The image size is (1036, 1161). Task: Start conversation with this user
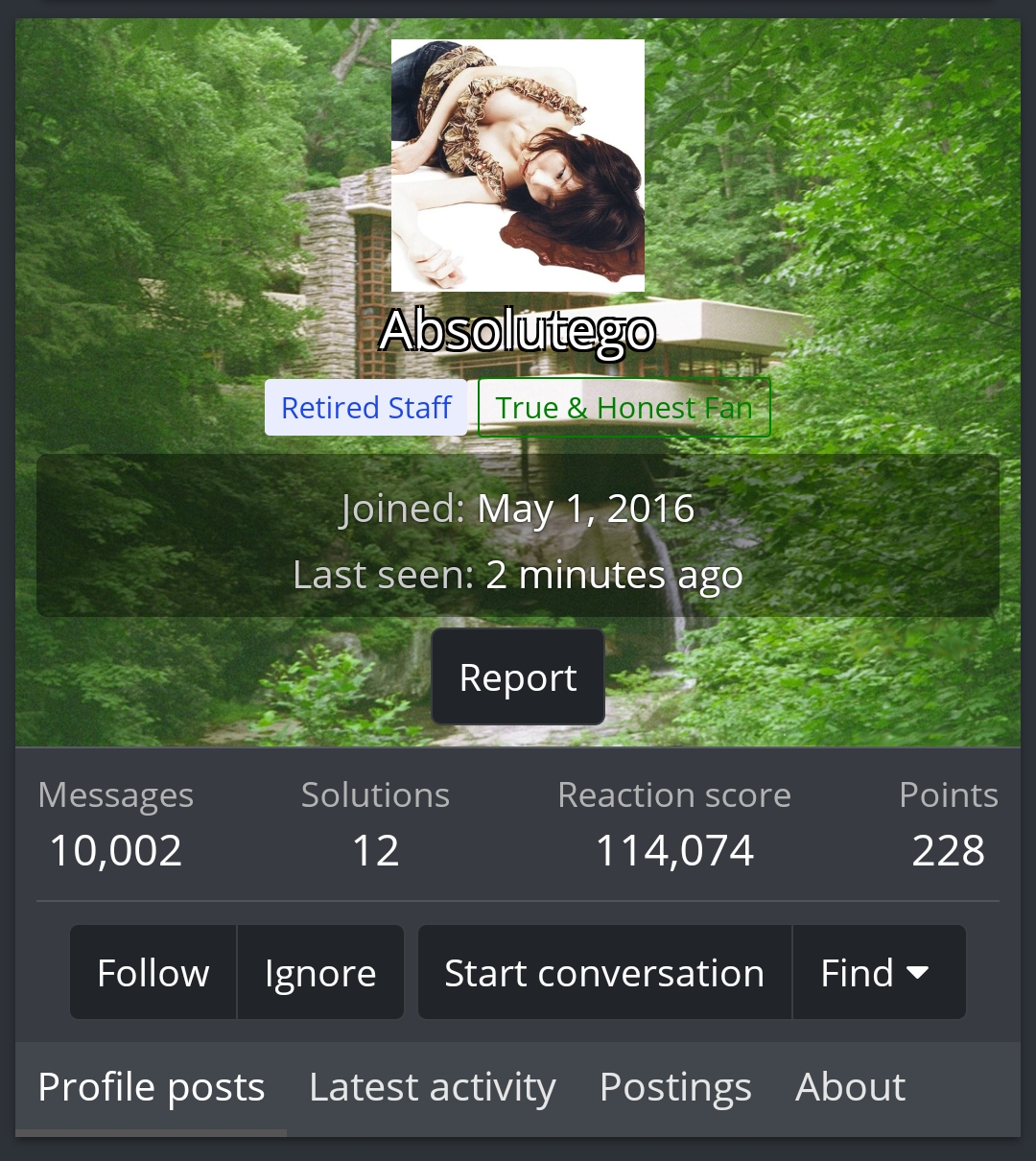point(604,973)
